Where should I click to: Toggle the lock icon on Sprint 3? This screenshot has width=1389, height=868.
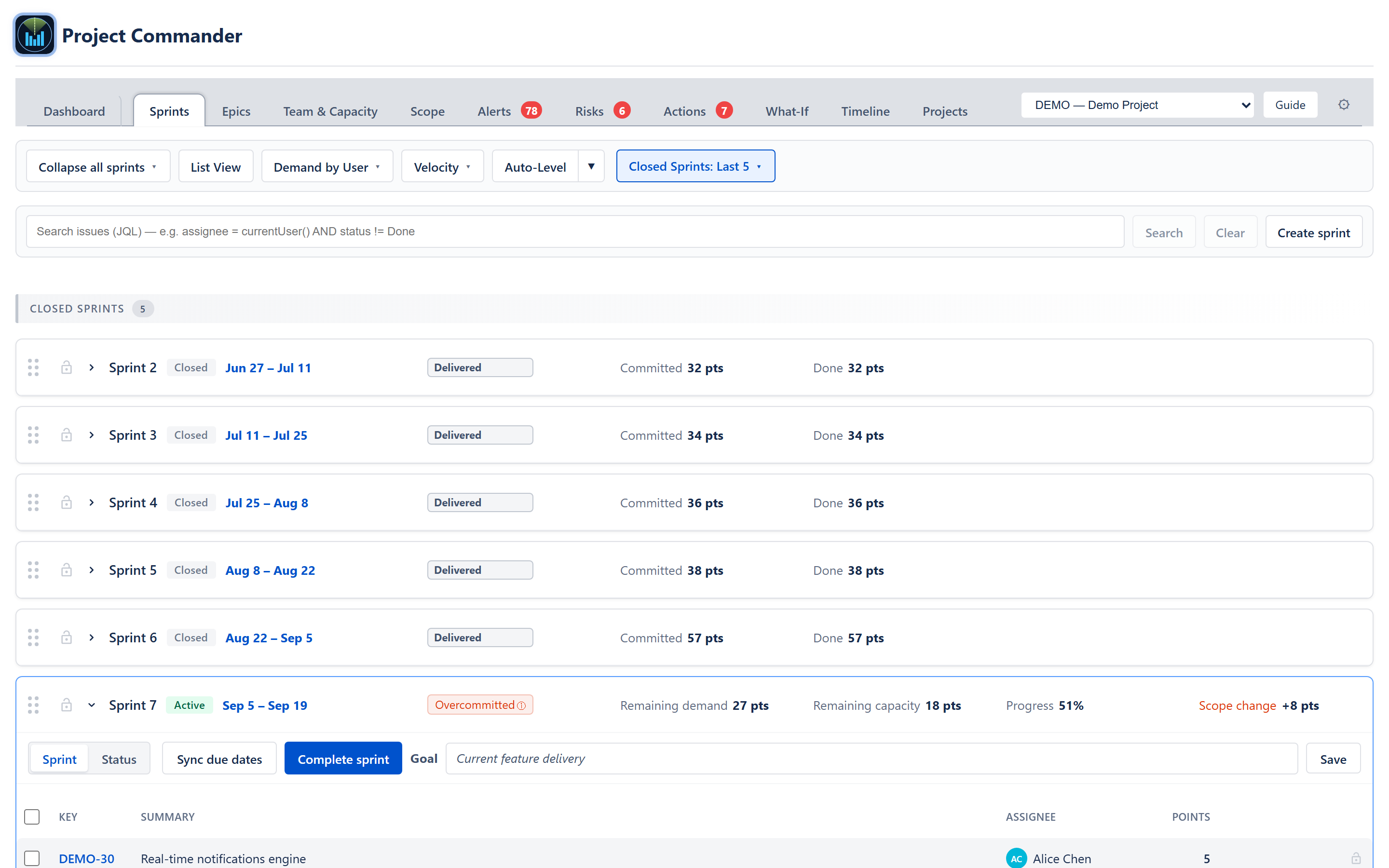(x=67, y=435)
